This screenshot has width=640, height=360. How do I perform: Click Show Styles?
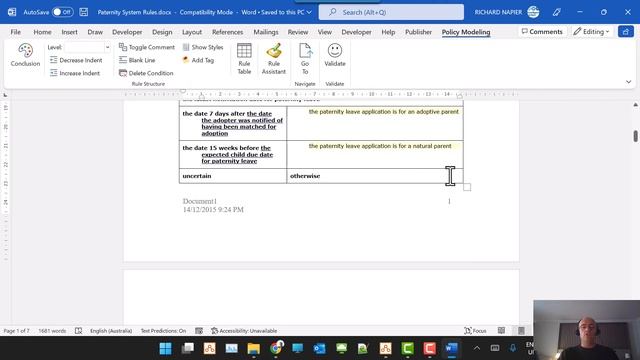[203, 47]
